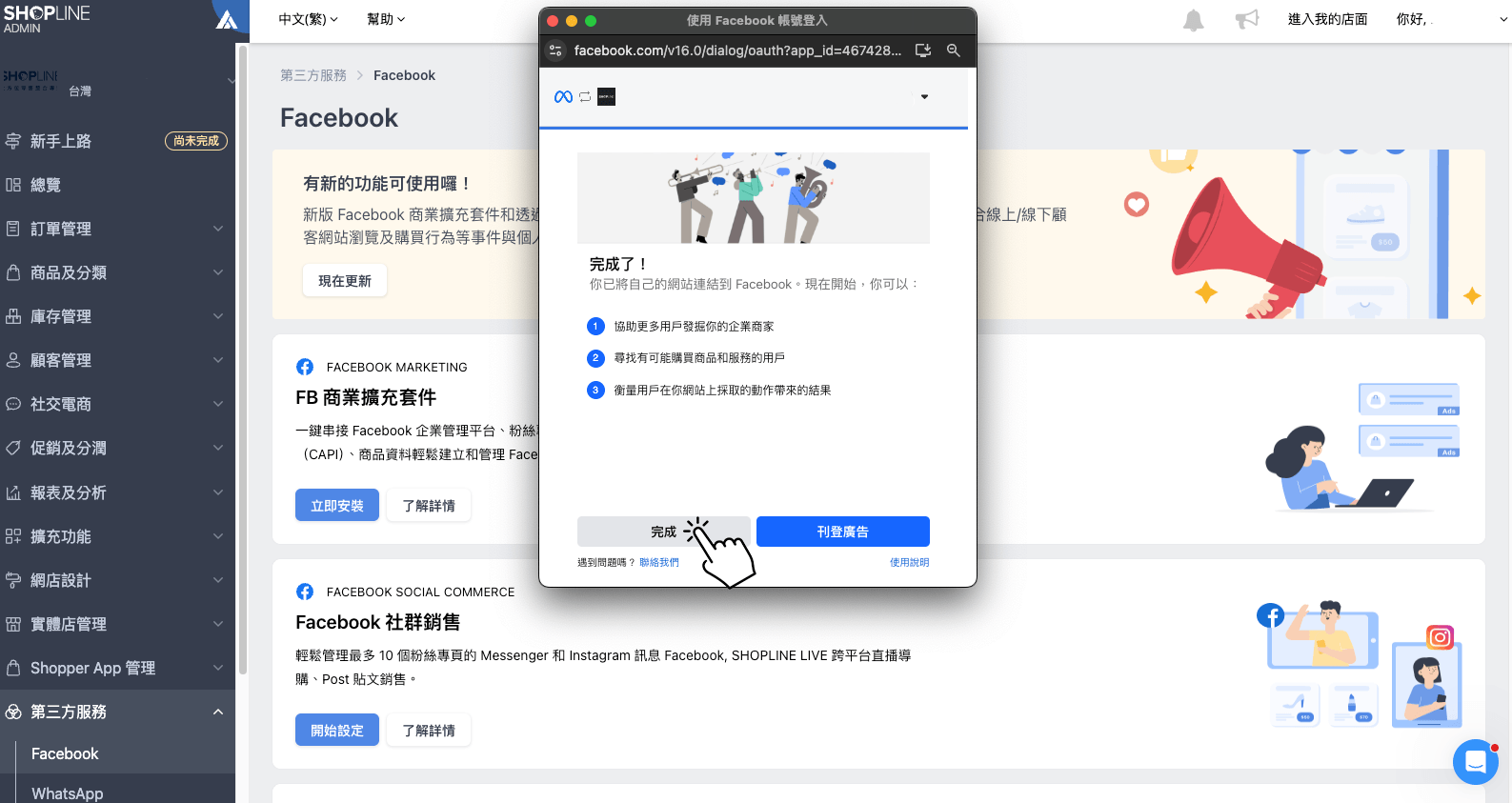The image size is (1512, 803).
Task: Open the 使用說明 link in the dialog
Action: coord(910,562)
